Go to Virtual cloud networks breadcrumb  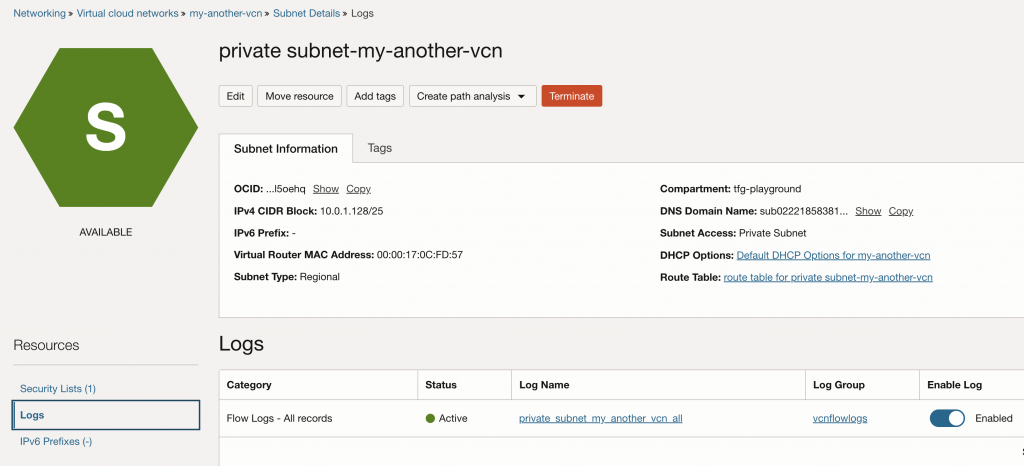[x=127, y=13]
